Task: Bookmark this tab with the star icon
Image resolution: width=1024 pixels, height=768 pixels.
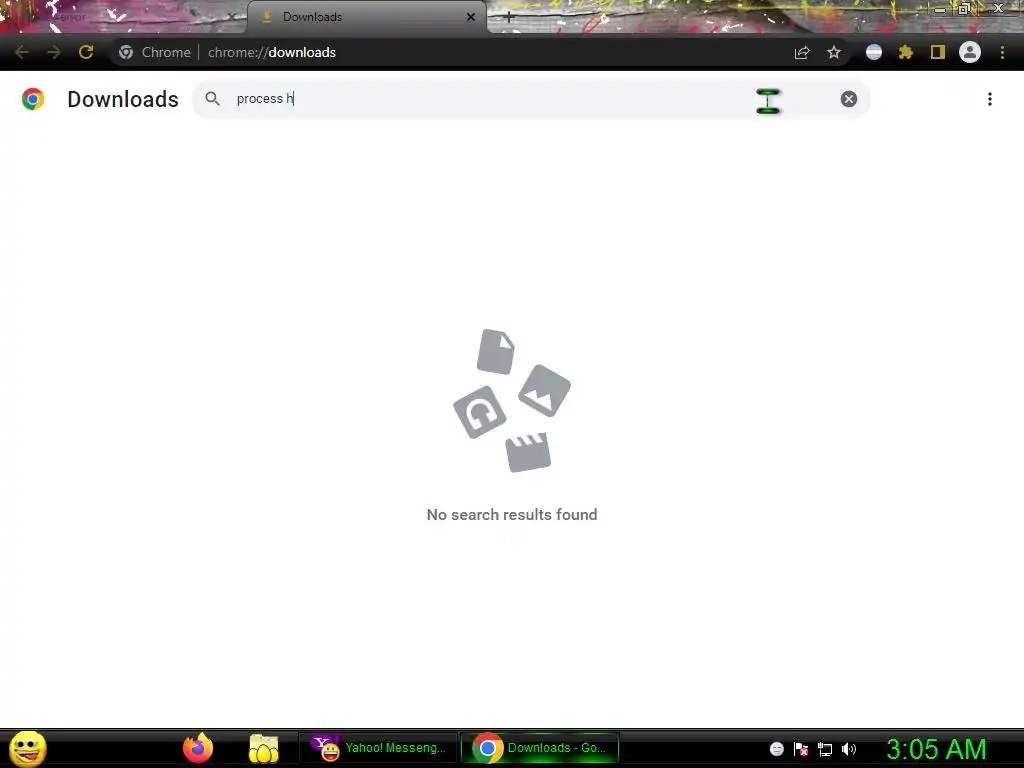Action: [834, 52]
